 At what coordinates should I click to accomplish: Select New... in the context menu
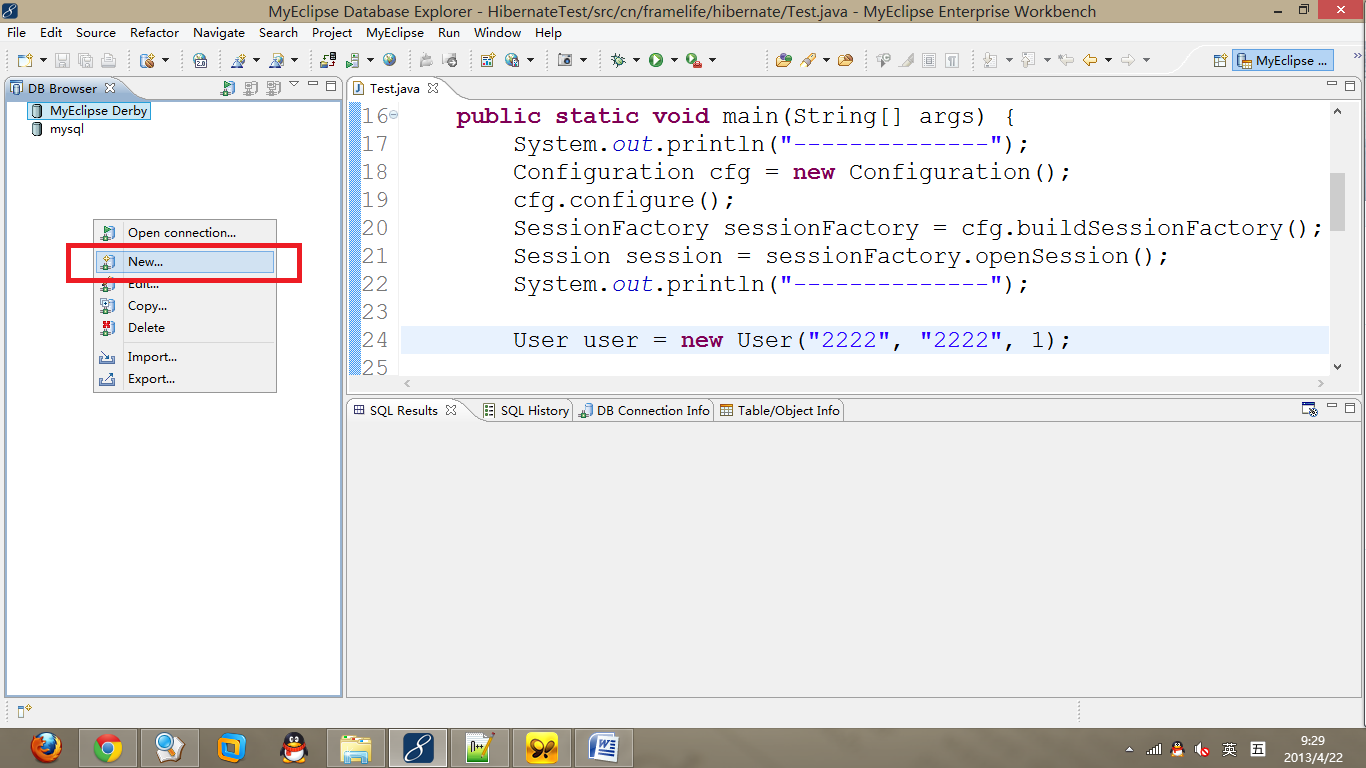[145, 262]
